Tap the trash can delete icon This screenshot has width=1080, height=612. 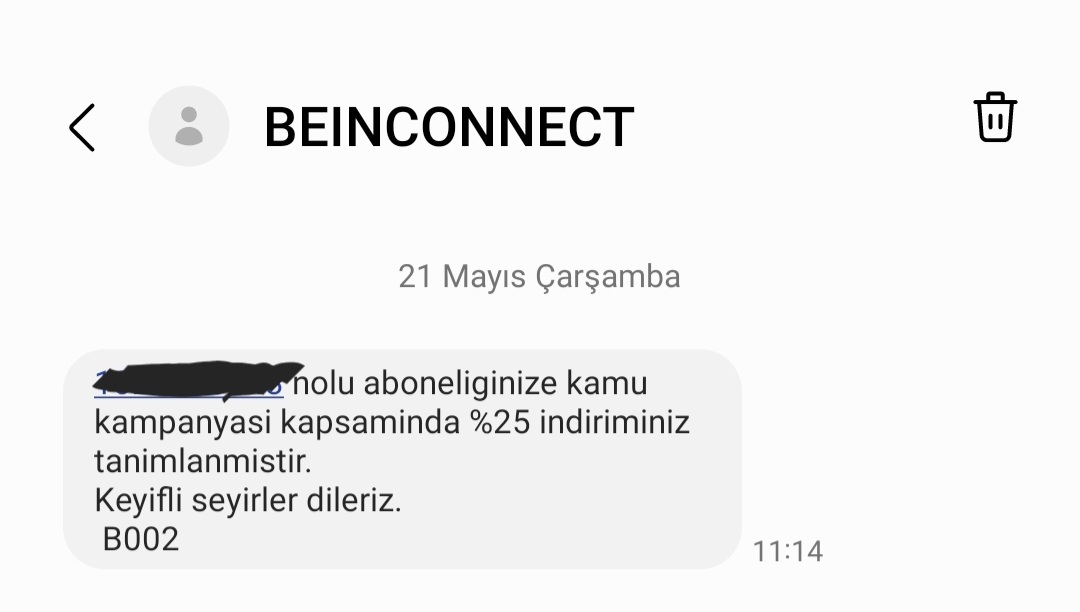click(995, 117)
